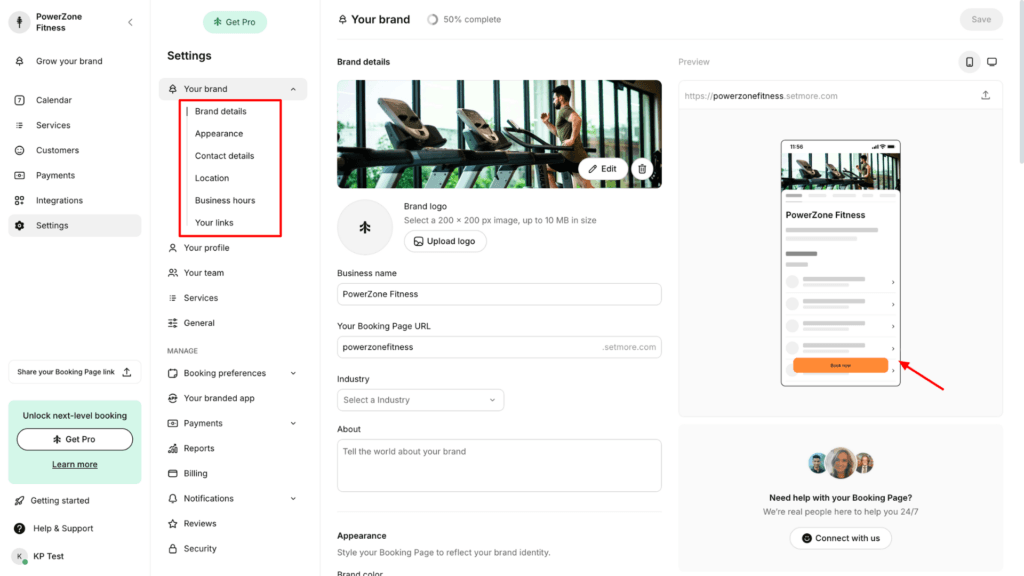Click the Upload logo button
The image size is (1024, 576).
point(445,241)
